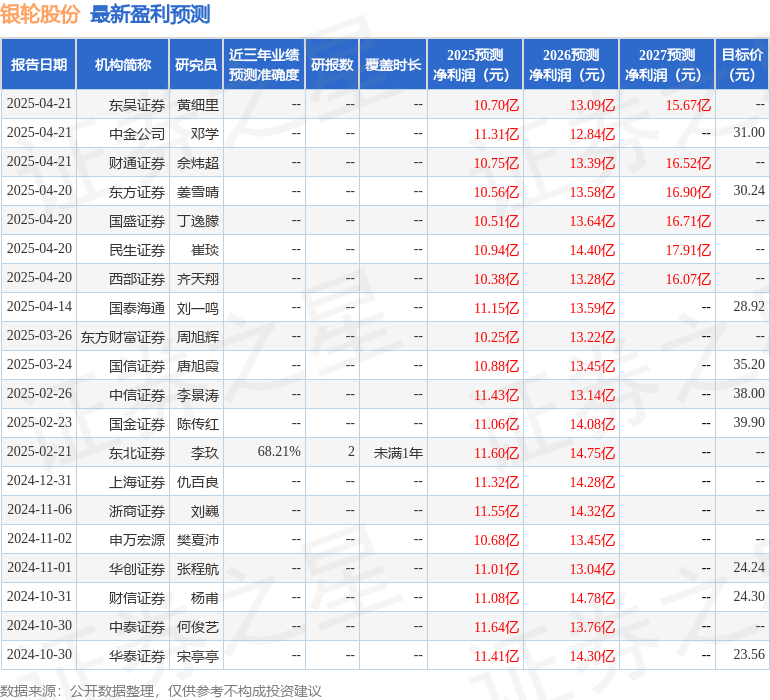The width and height of the screenshot is (770, 700).
Task: Click analyst name 黄细里
Action: [x=198, y=105]
